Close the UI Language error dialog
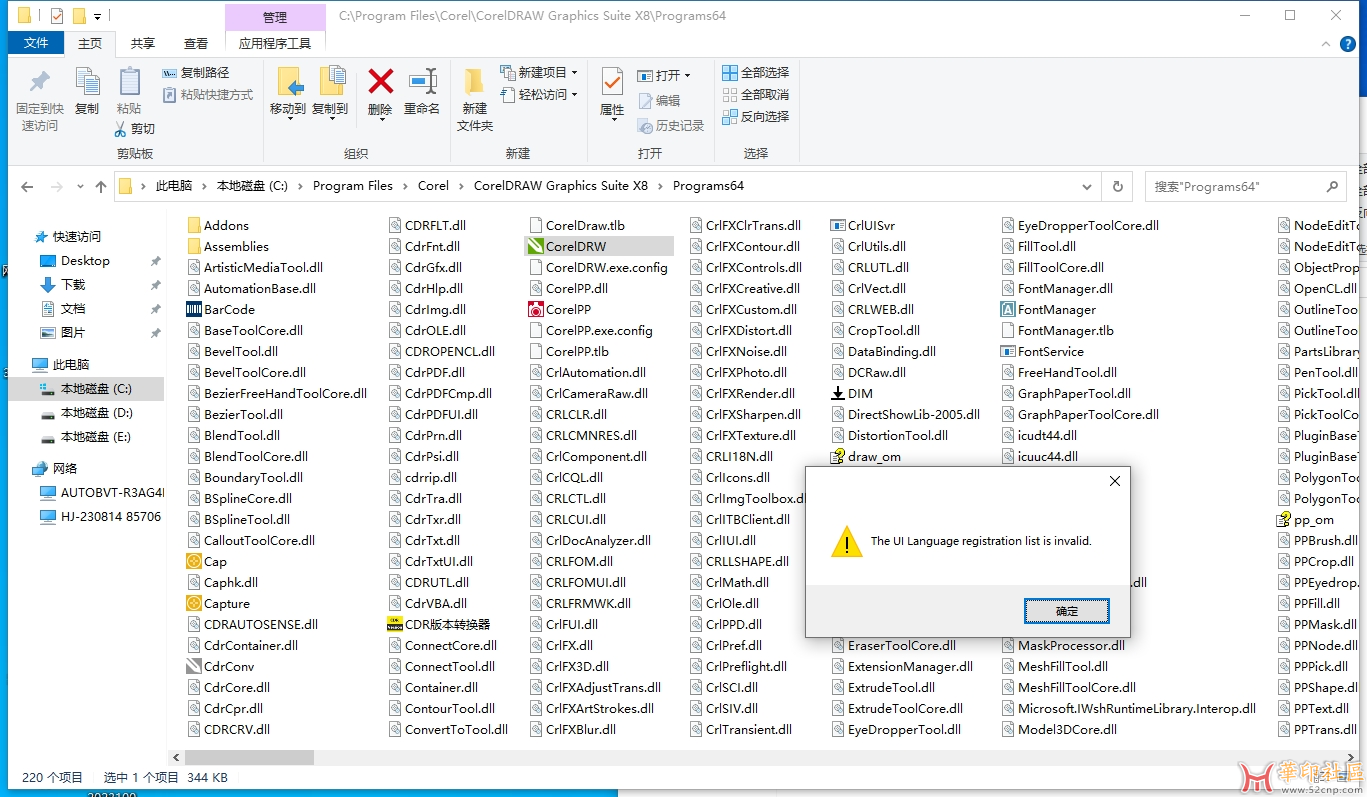 (1115, 481)
